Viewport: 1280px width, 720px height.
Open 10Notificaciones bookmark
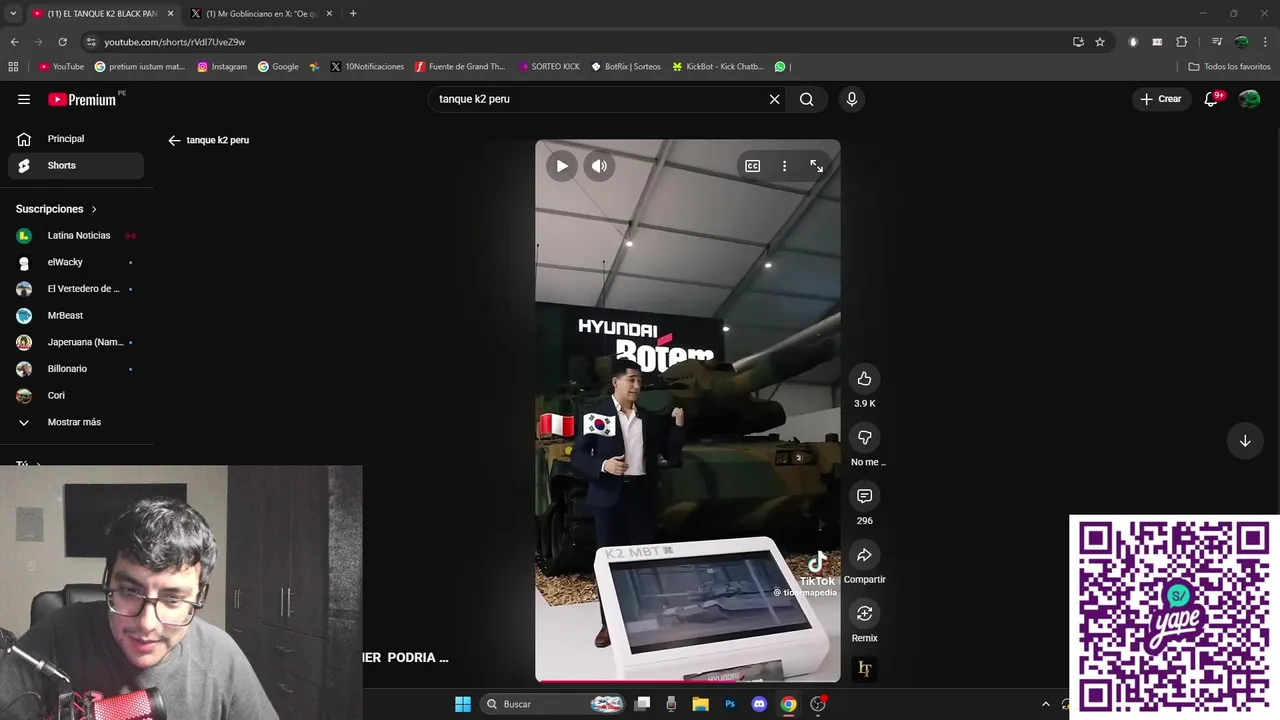click(367, 66)
